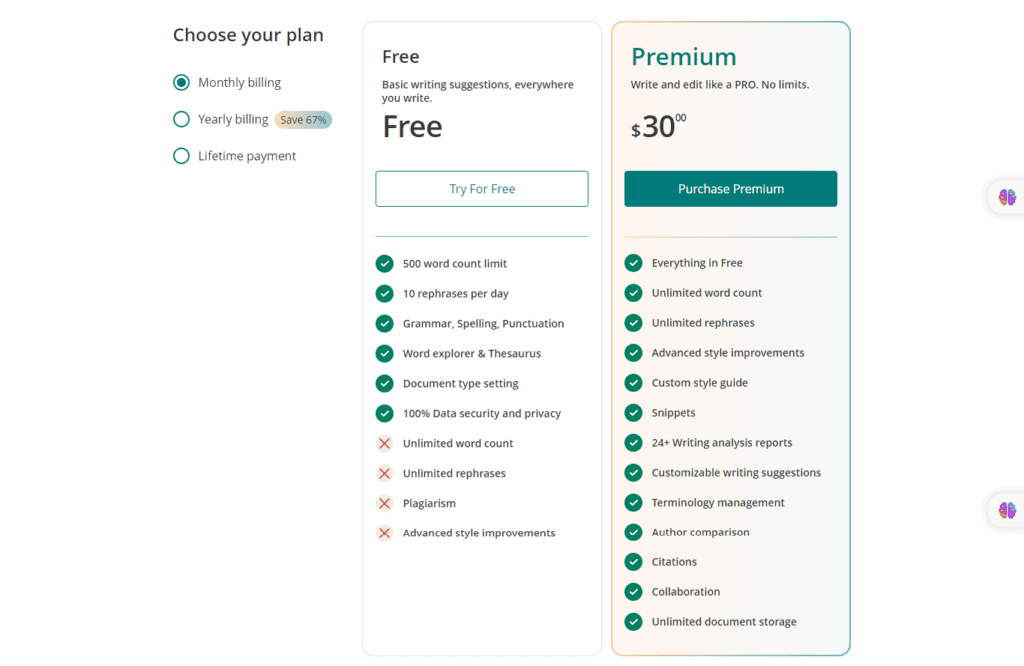Select the Yearly billing option

(x=181, y=119)
